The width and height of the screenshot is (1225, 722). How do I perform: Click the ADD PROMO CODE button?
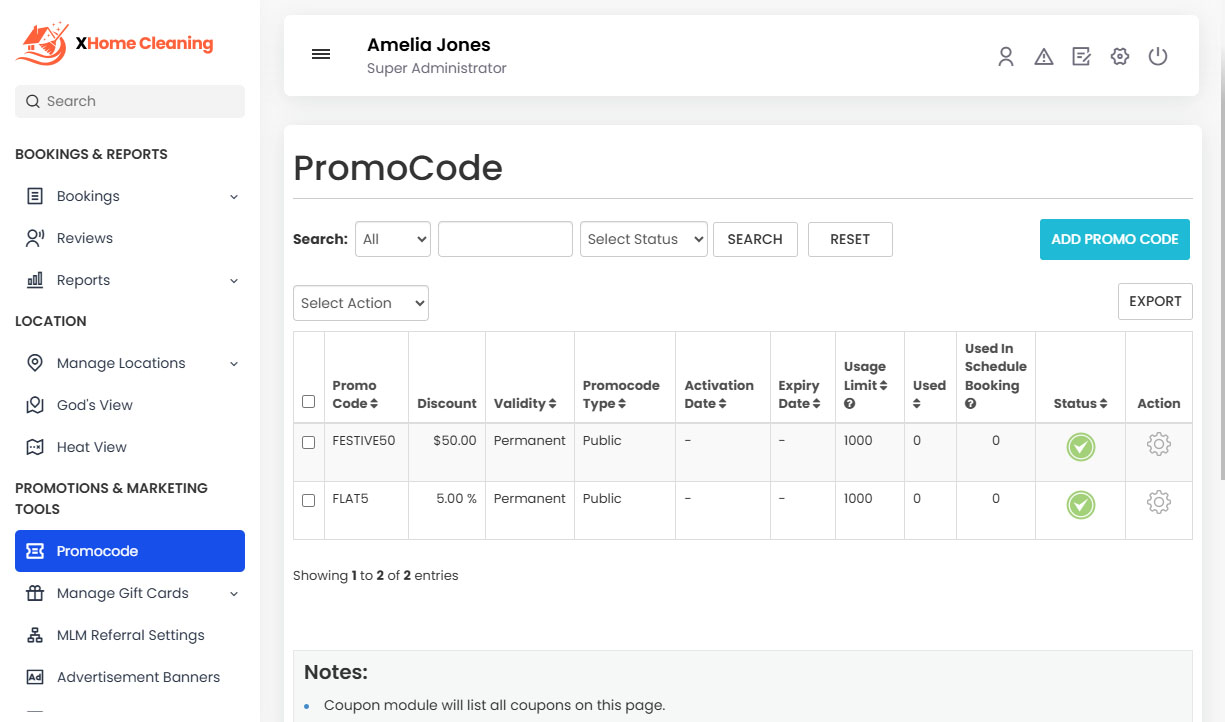pyautogui.click(x=1114, y=239)
